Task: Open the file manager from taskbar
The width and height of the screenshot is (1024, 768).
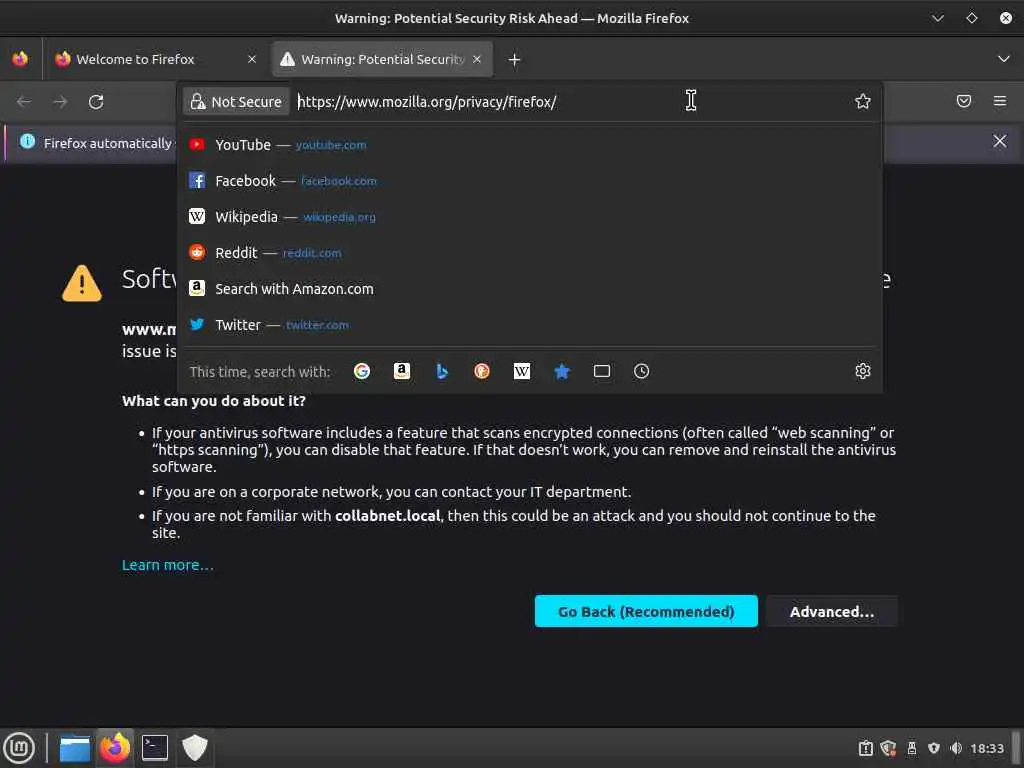Action: [x=74, y=748]
